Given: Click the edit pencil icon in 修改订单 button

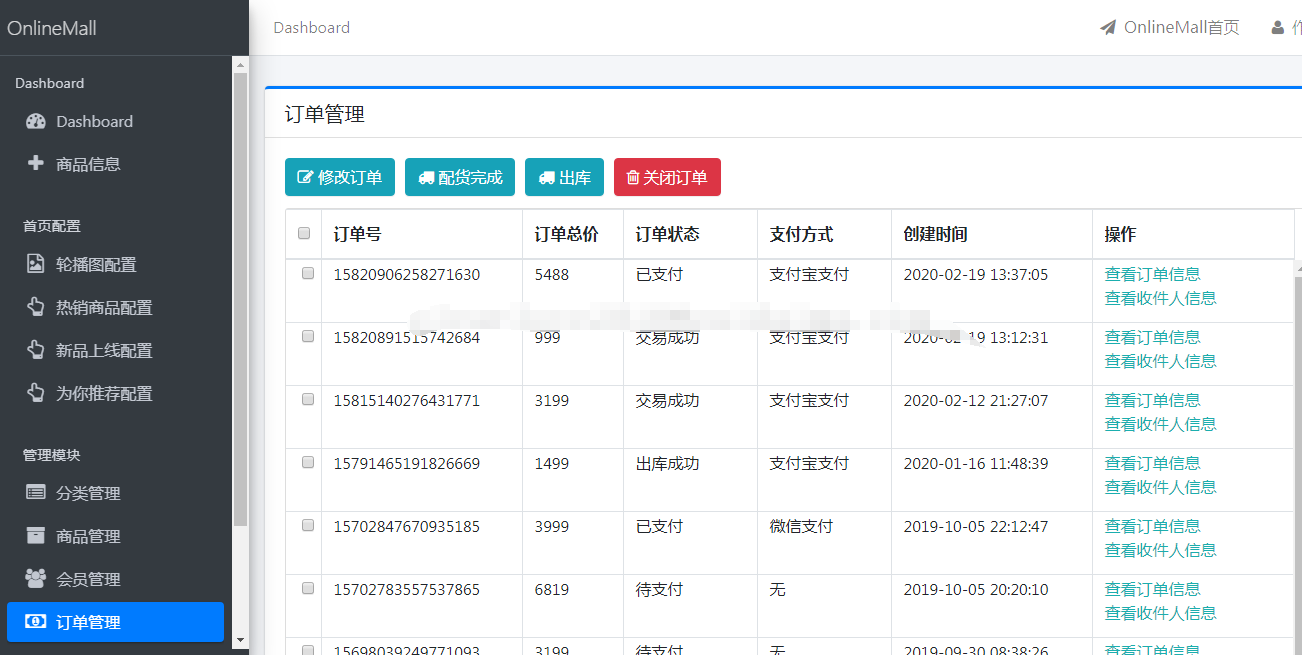Looking at the screenshot, I should click(306, 177).
